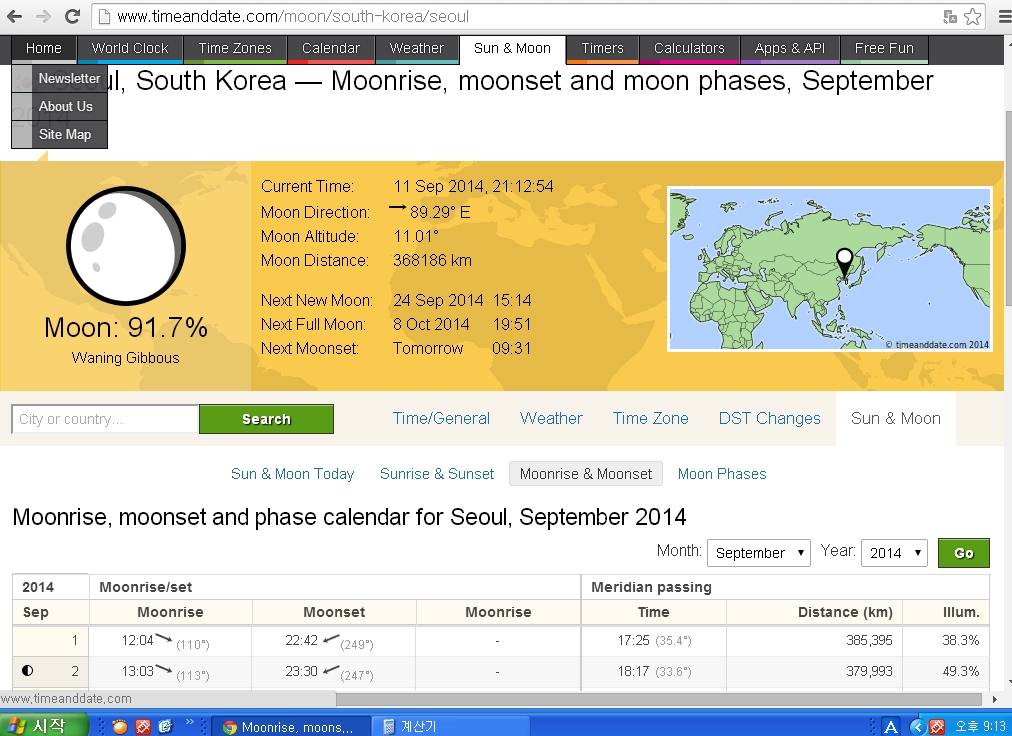This screenshot has height=736, width=1012.
Task: Click the browser back arrow
Action: (15, 17)
